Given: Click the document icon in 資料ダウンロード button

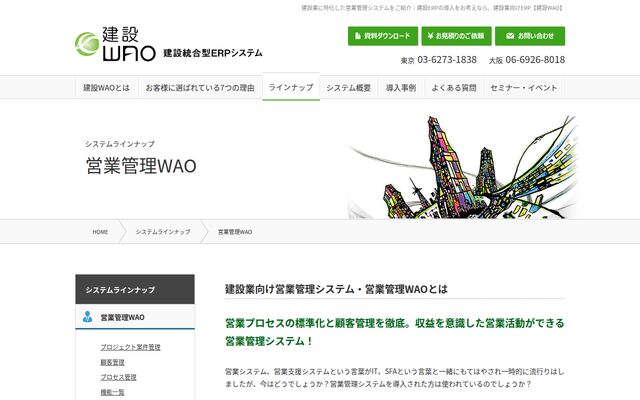Looking at the screenshot, I should (358, 36).
